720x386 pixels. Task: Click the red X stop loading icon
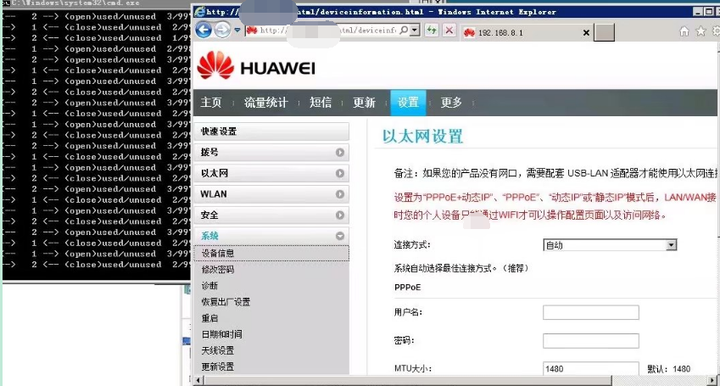(x=450, y=30)
